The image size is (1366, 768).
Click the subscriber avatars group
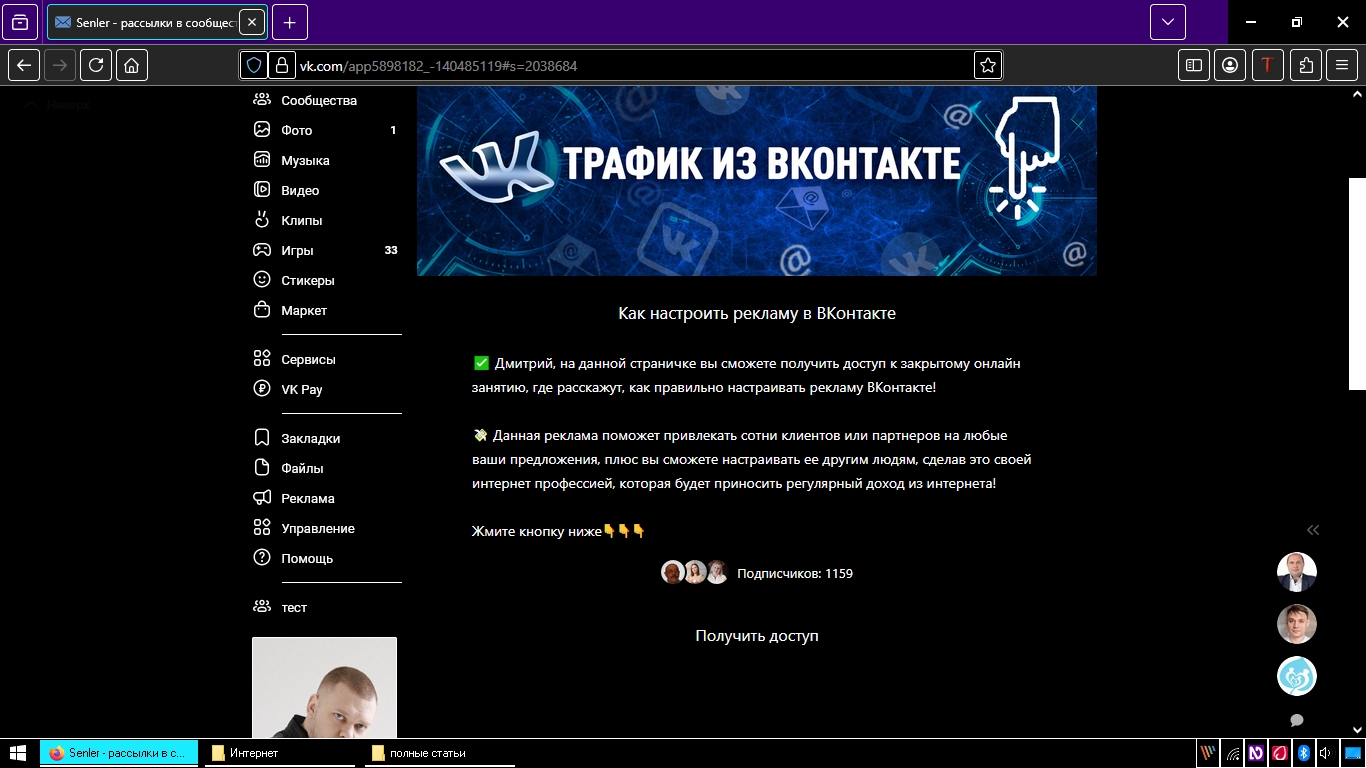coord(694,573)
